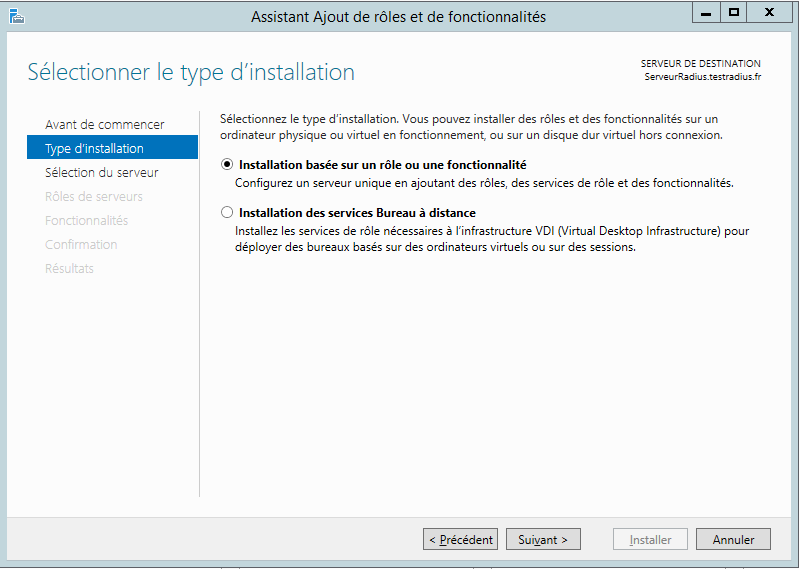
Task: Click the Fonctionnalités sidebar step
Action: click(86, 220)
